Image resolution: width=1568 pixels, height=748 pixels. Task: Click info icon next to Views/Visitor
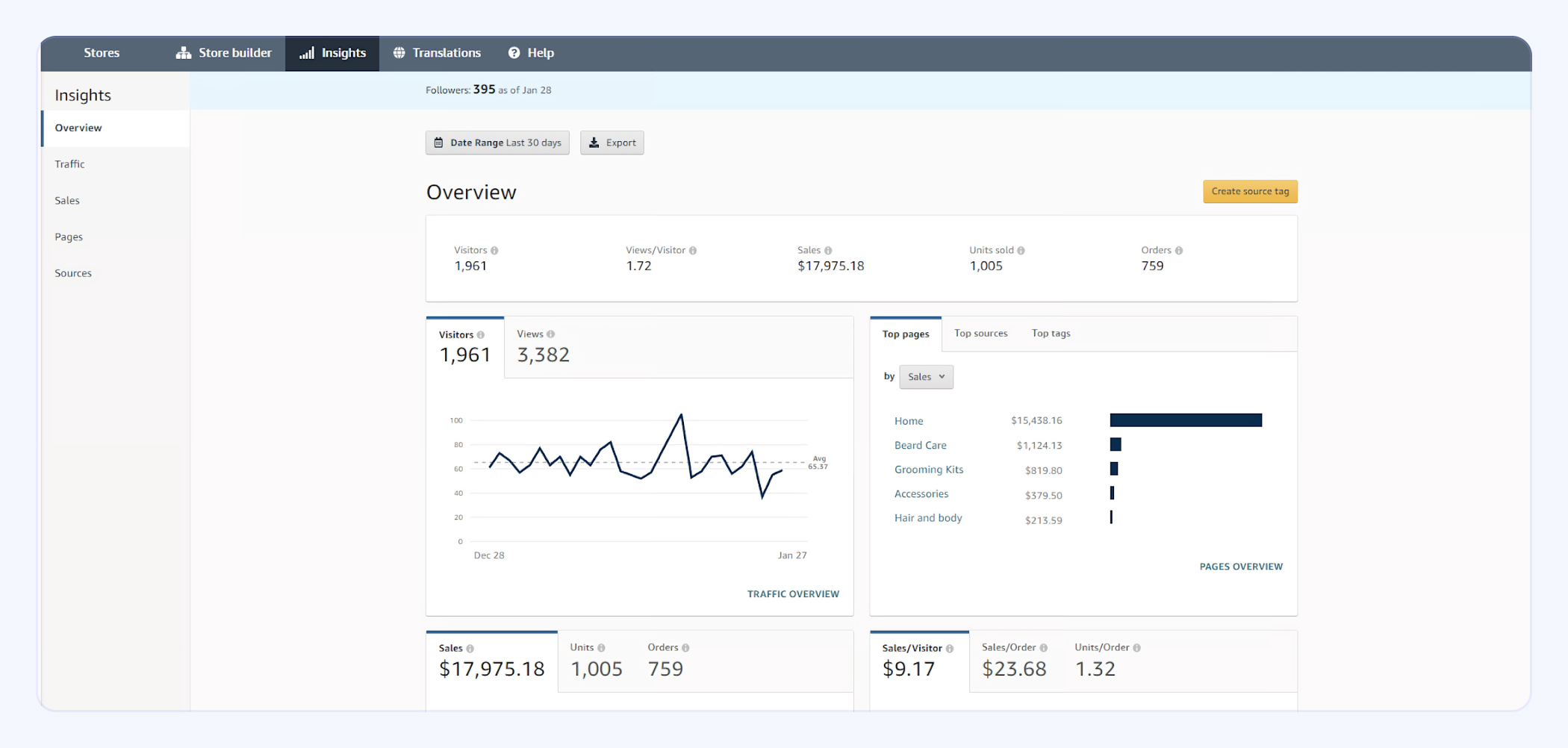pyautogui.click(x=693, y=251)
